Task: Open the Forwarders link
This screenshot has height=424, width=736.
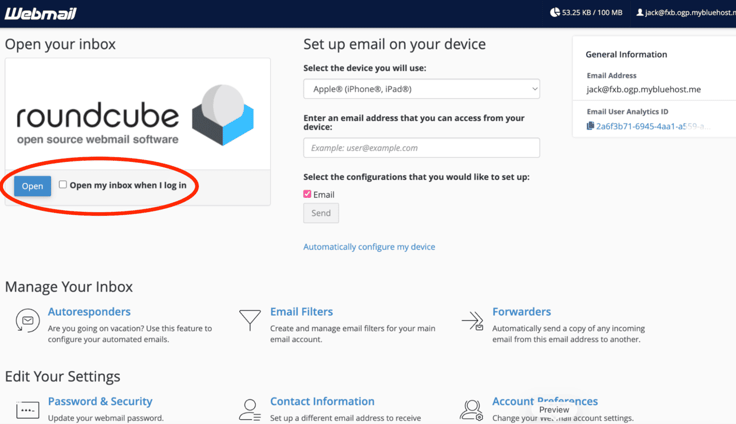Action: click(521, 311)
